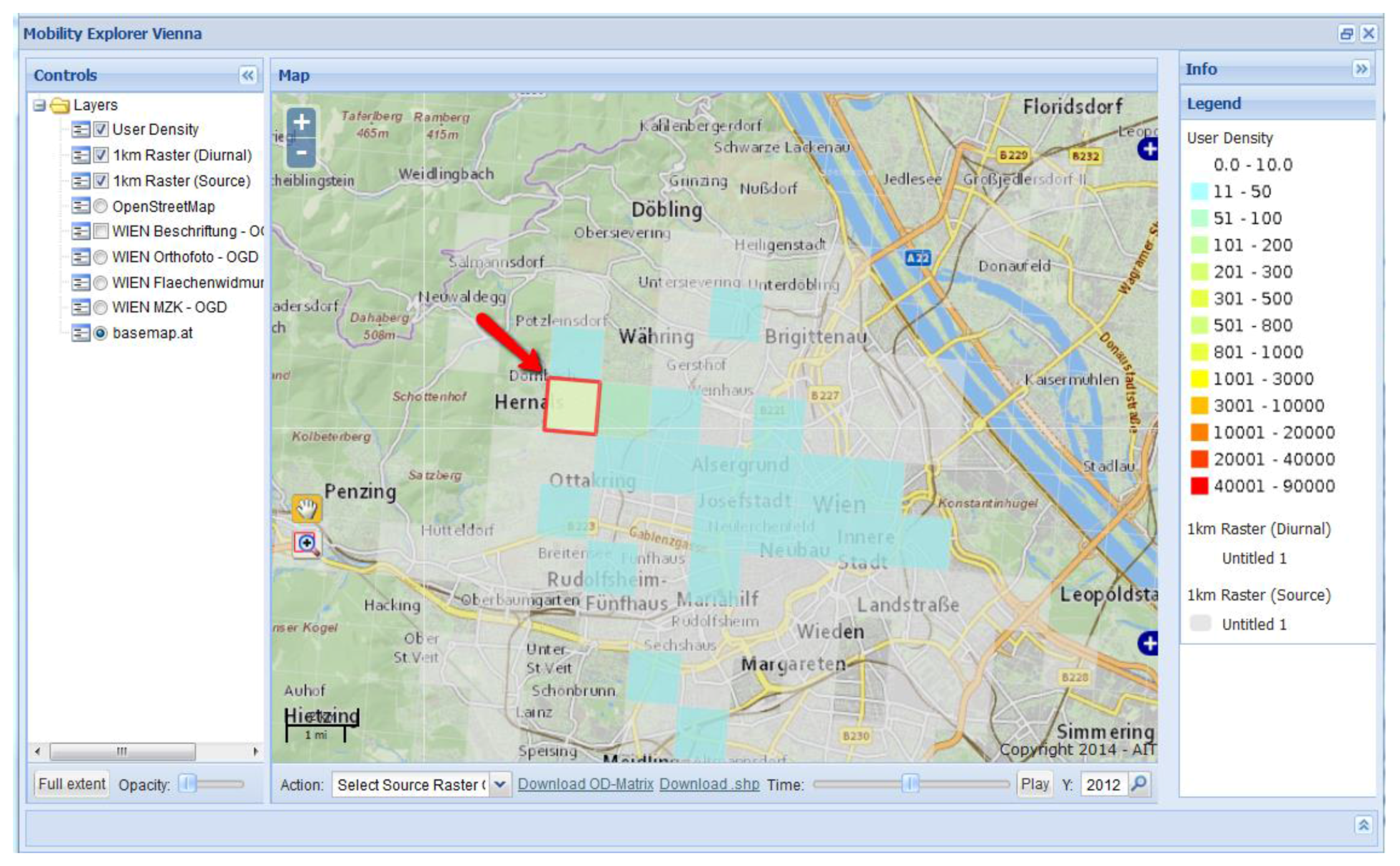
Task: Collapse the Layers tree folder
Action: (40, 105)
